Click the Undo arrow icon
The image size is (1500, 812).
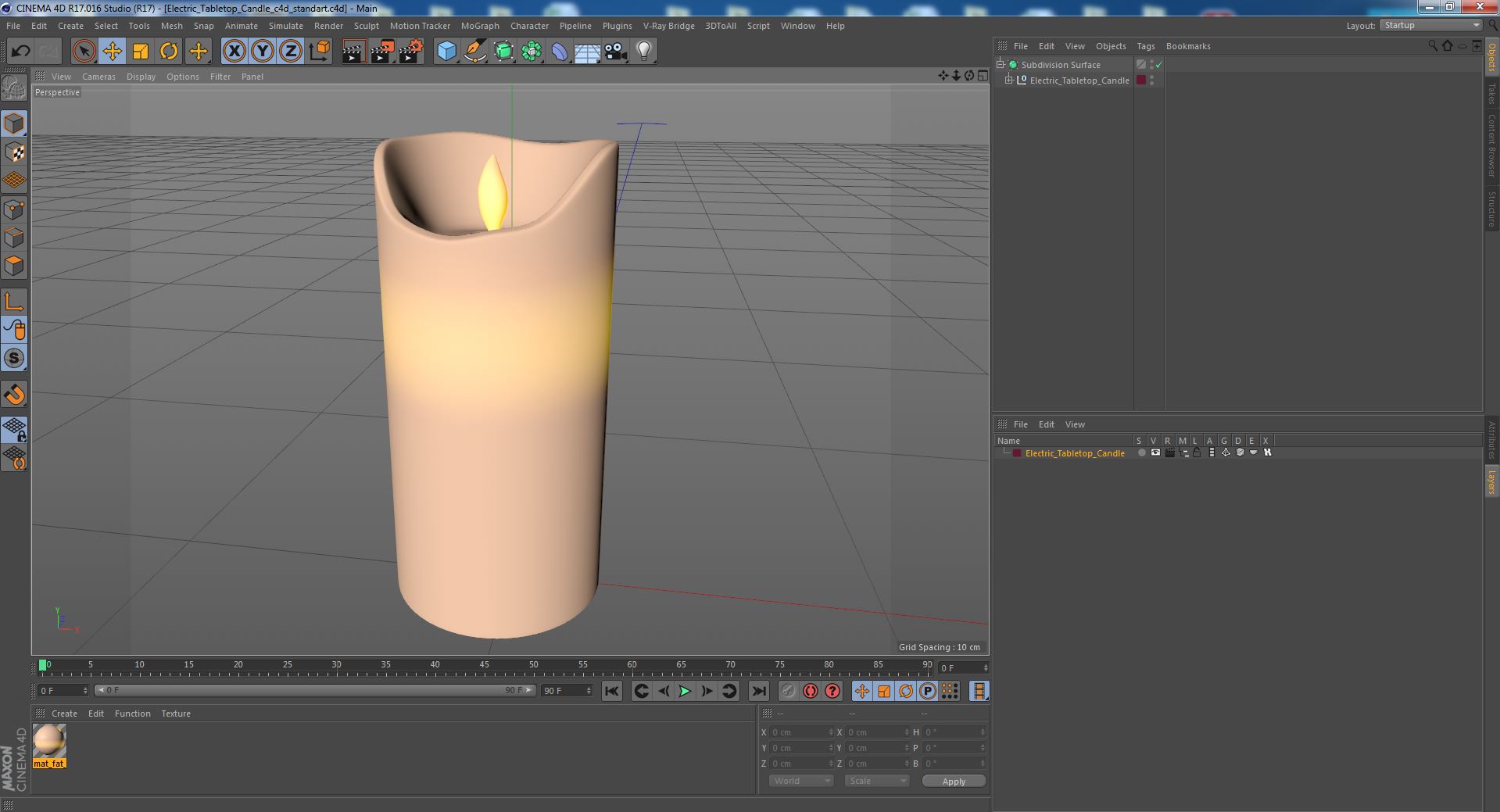pos(20,52)
